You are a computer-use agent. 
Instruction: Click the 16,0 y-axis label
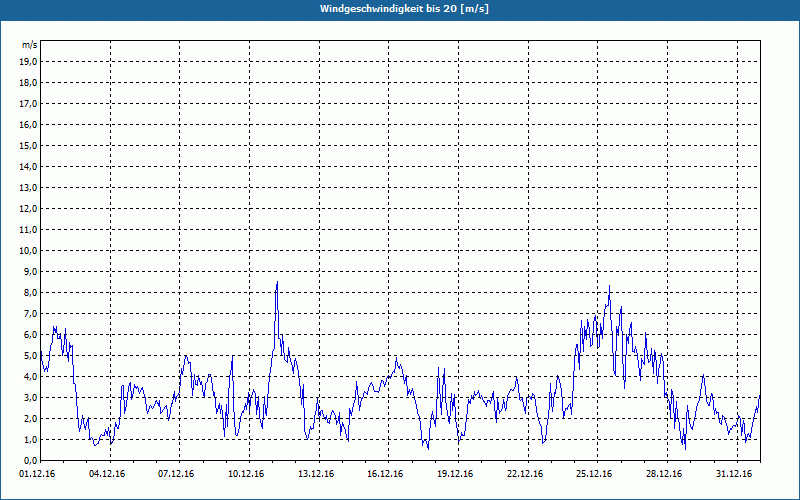pos(28,124)
